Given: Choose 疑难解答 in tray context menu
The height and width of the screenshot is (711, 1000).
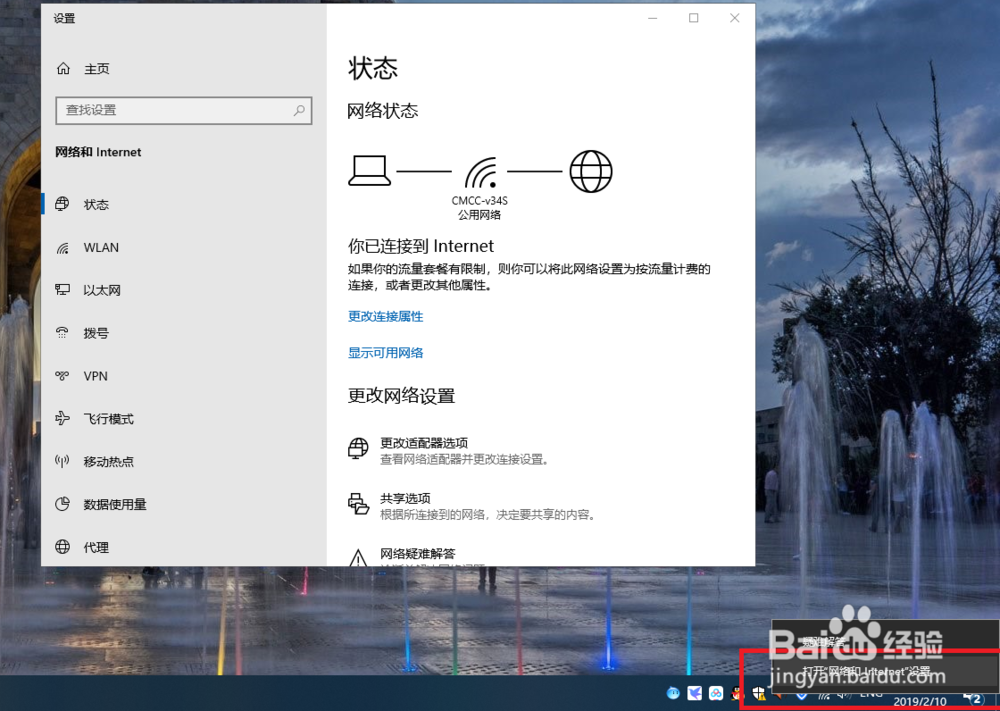Looking at the screenshot, I should point(885,641).
